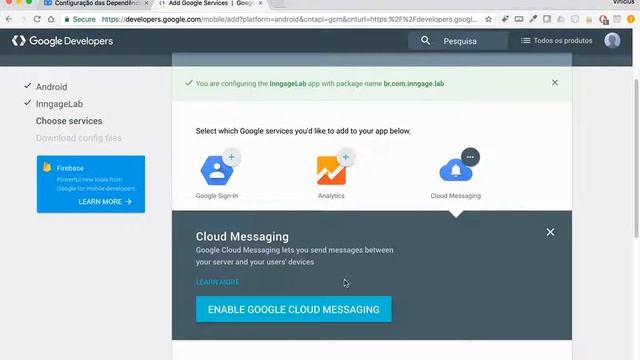Select the Cloud Messaging bell icon
Image resolution: width=640 pixels, height=360 pixels.
[456, 171]
